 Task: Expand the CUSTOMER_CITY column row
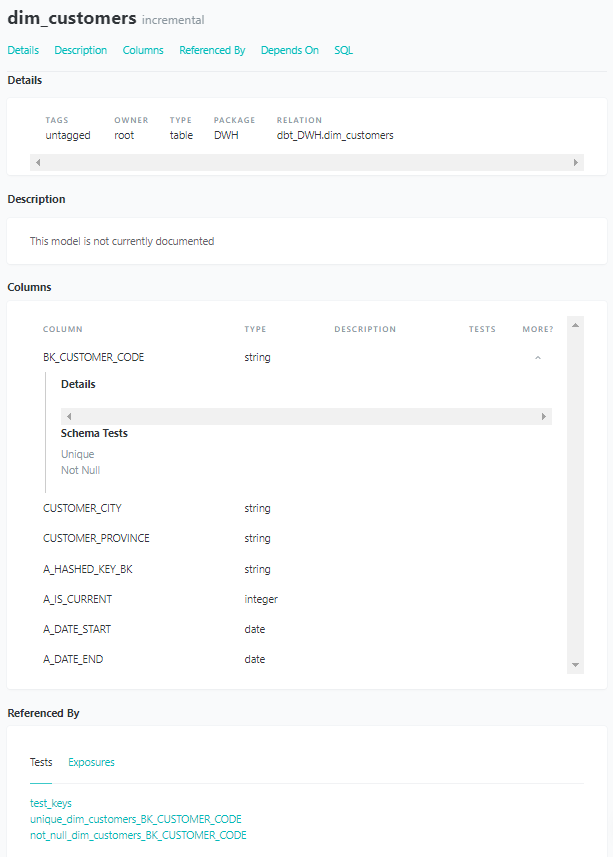click(82, 508)
